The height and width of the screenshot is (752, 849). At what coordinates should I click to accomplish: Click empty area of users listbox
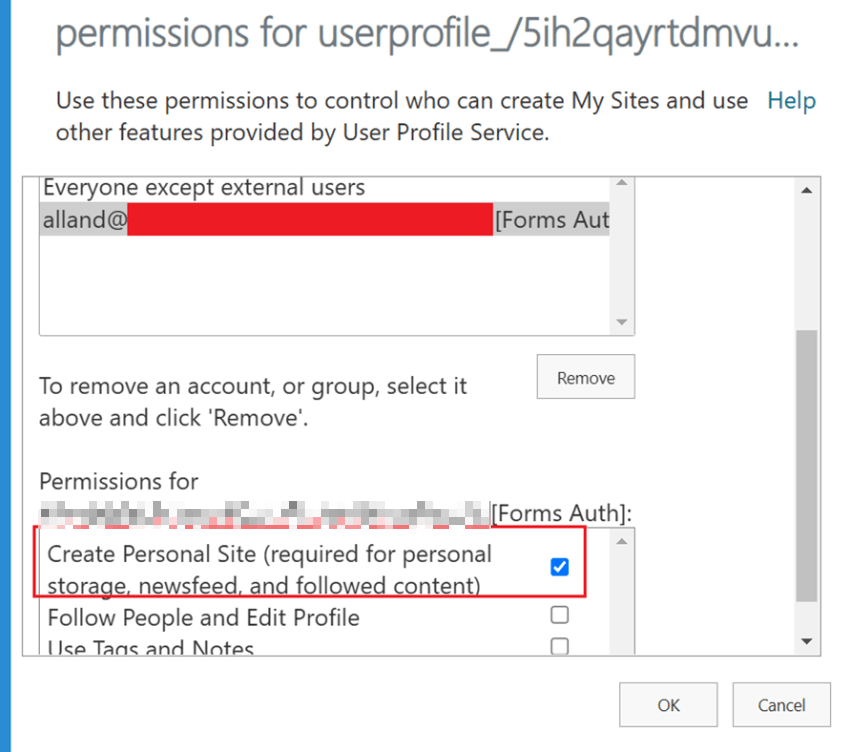[x=325, y=284]
